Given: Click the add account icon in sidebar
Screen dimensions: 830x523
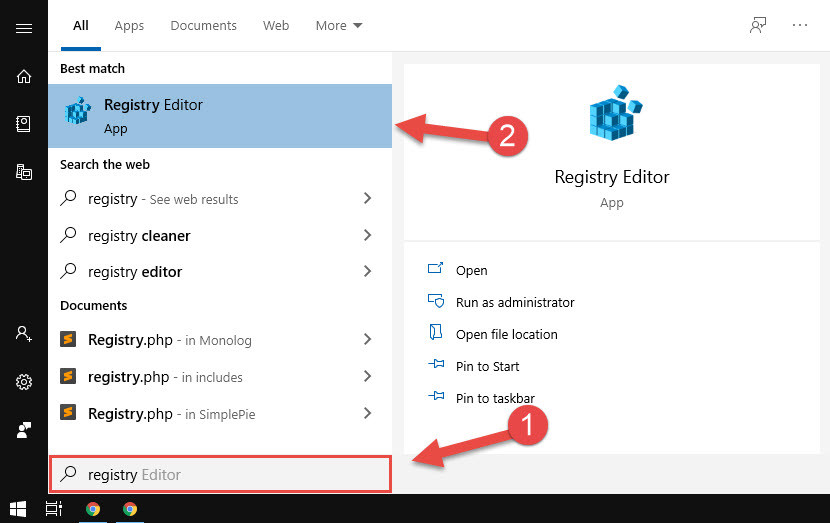Looking at the screenshot, I should click(x=24, y=333).
